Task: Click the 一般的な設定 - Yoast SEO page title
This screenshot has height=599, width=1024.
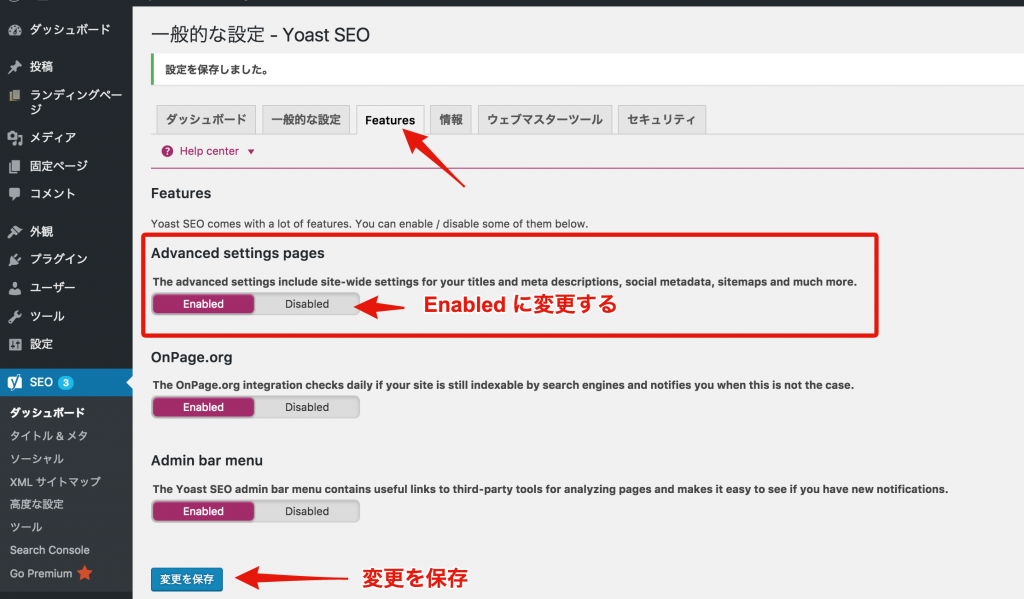Action: click(x=261, y=35)
